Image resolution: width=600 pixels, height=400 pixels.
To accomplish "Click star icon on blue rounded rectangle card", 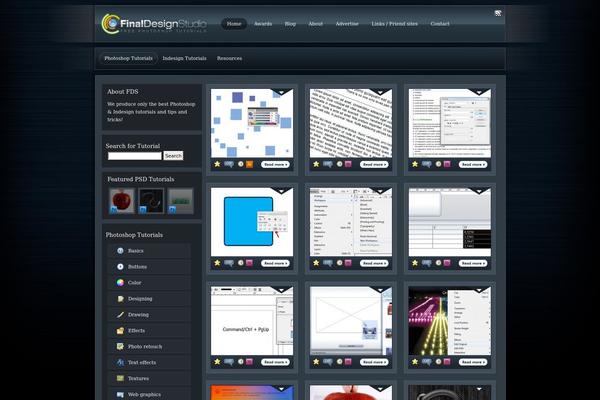I will 217,263.
